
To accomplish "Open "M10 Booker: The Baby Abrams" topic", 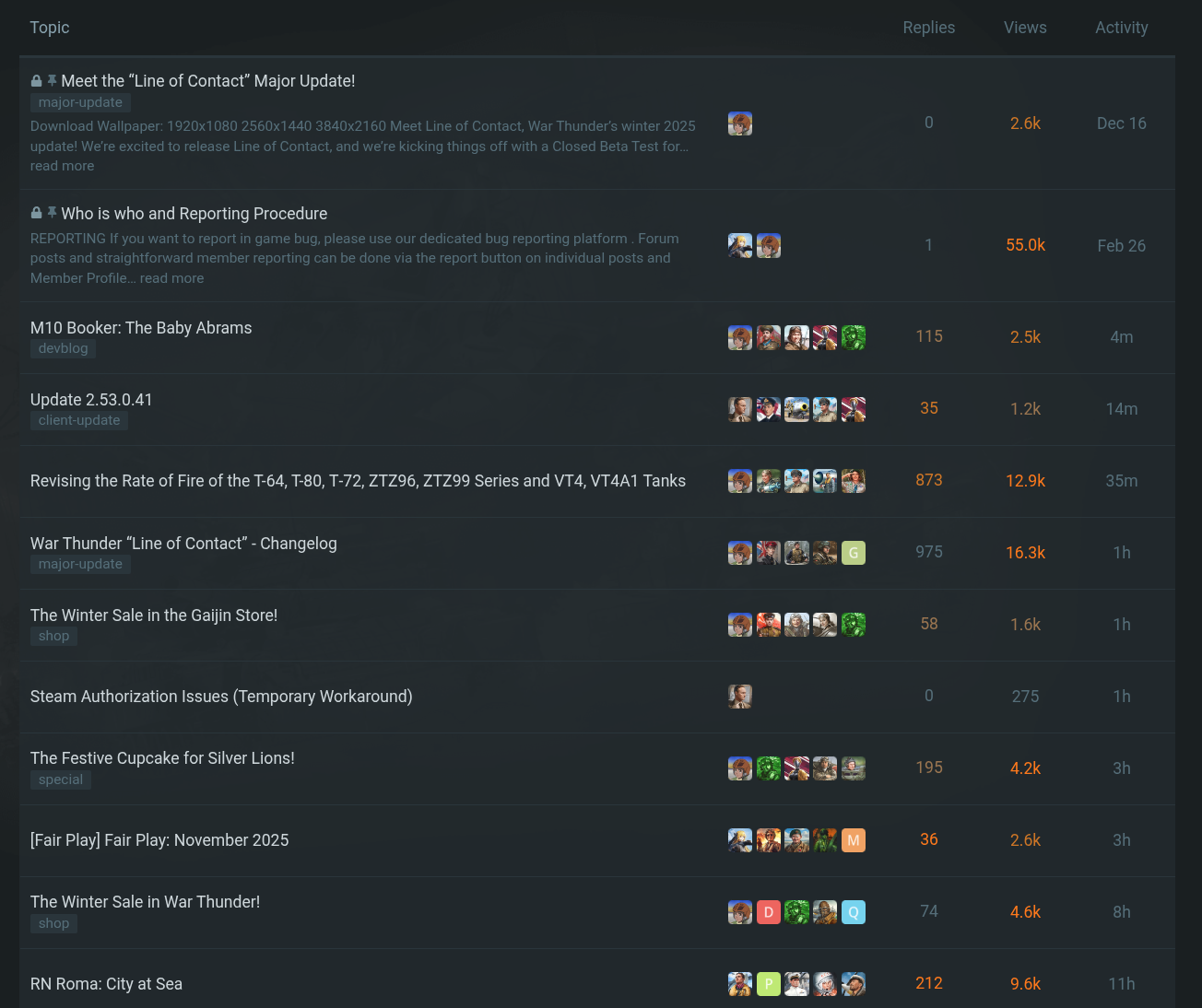I will [141, 328].
